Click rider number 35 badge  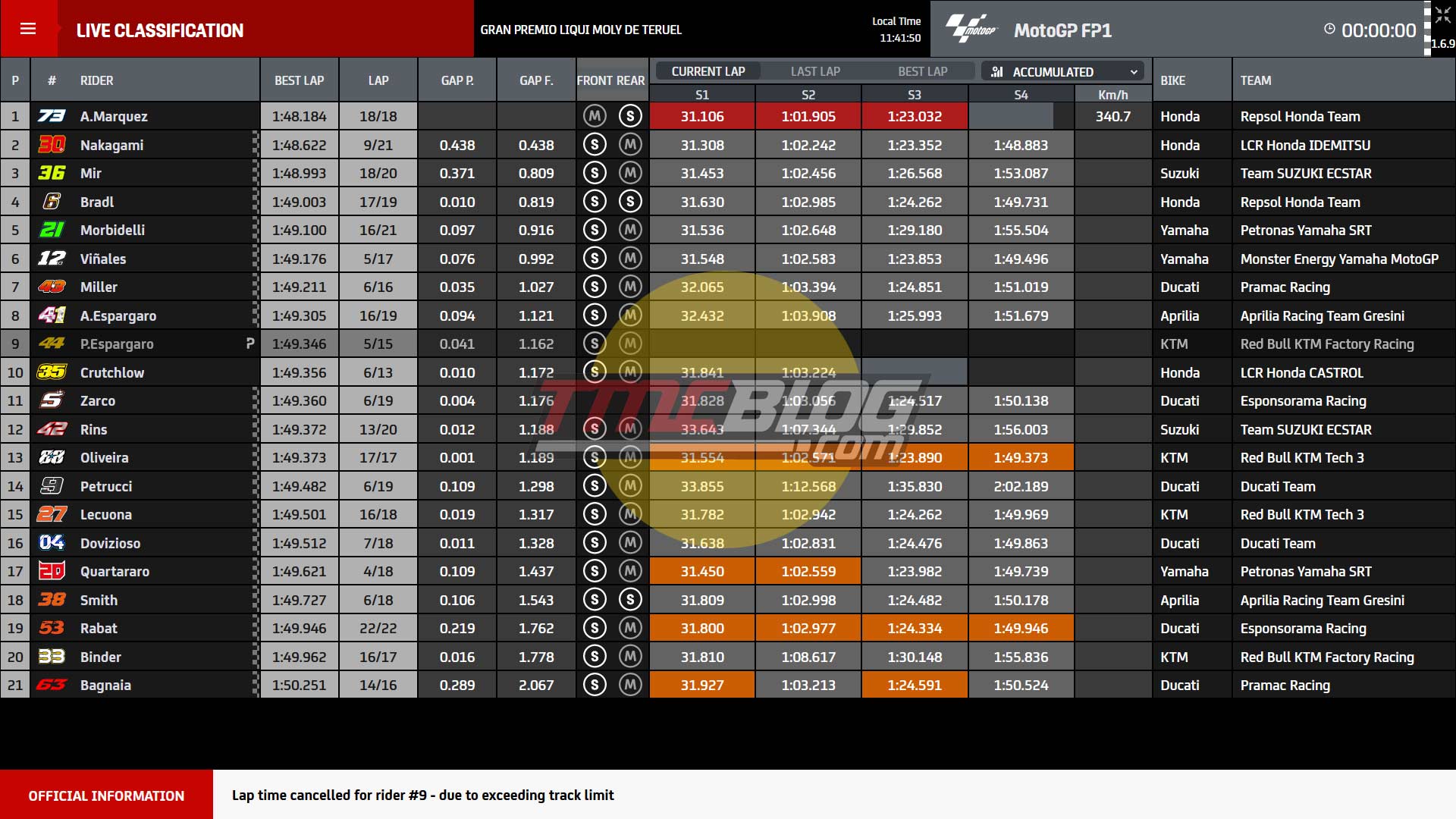point(52,372)
